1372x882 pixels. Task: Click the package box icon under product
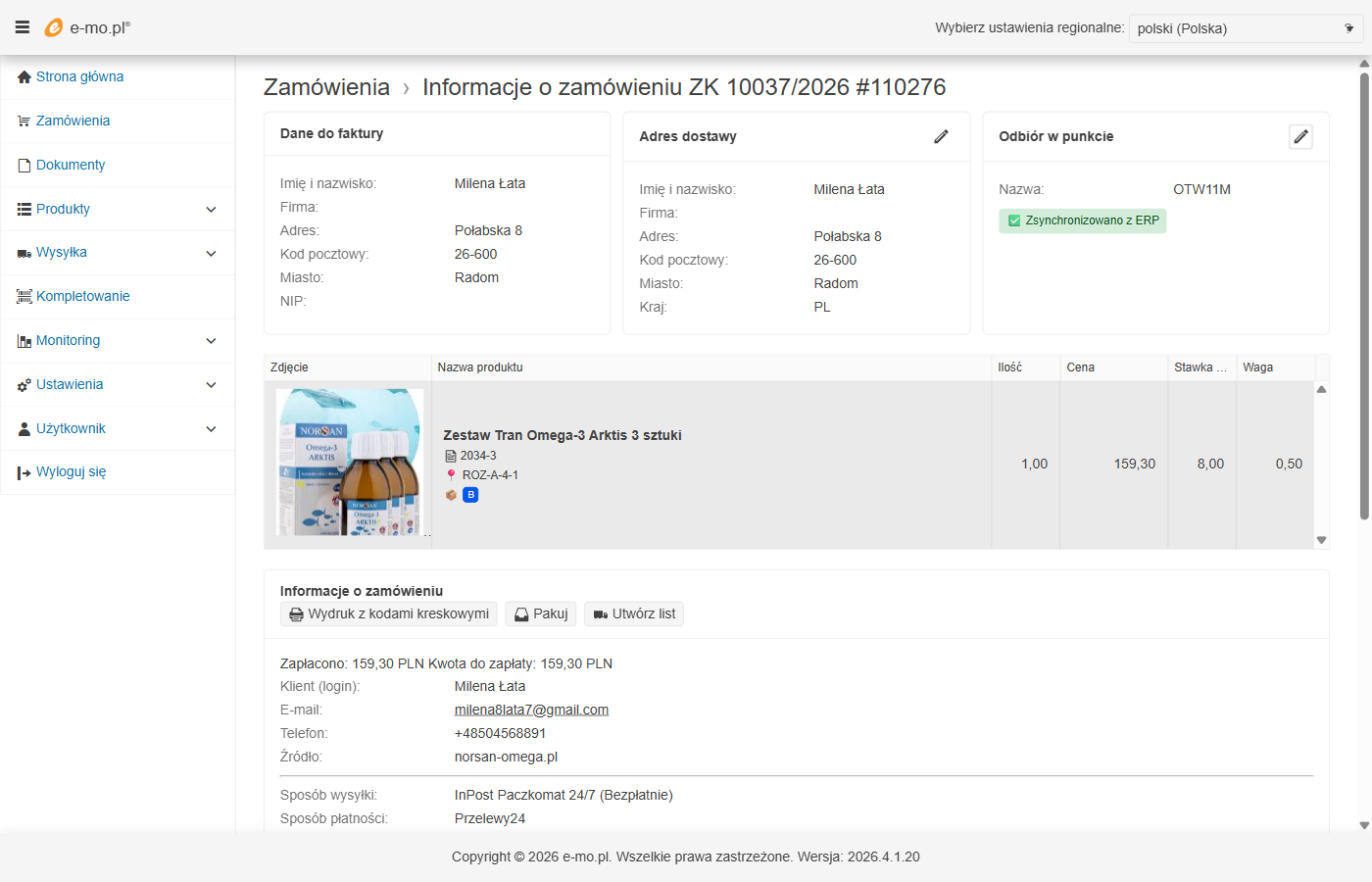coord(451,495)
